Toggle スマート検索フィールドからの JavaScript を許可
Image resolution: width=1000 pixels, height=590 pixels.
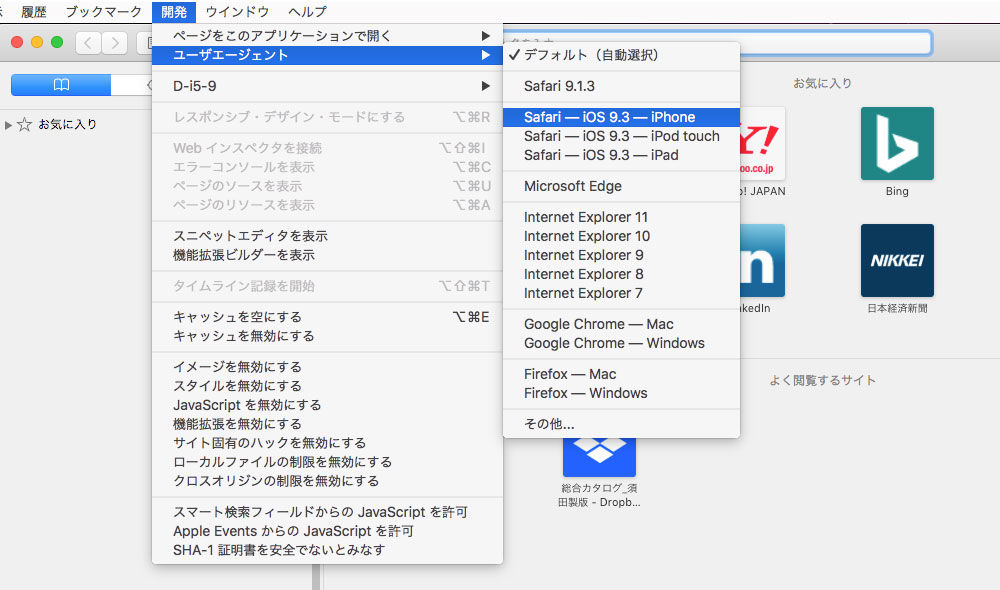327,512
